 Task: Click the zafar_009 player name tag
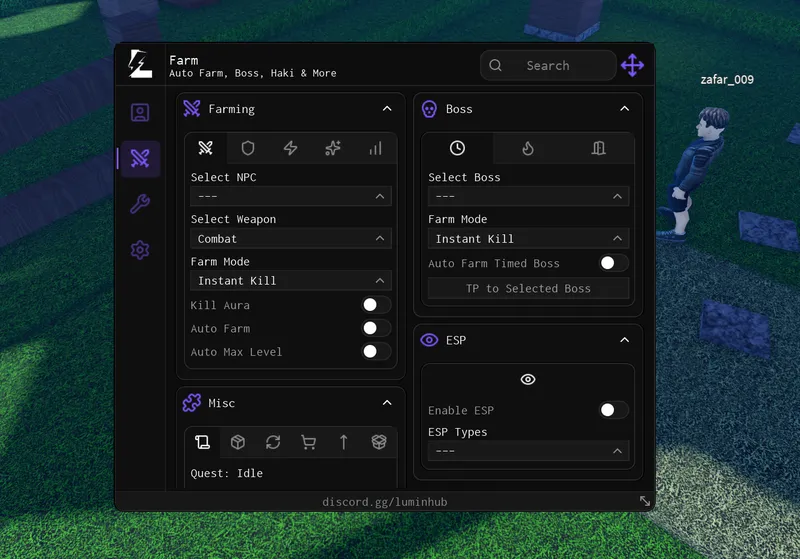pos(727,80)
